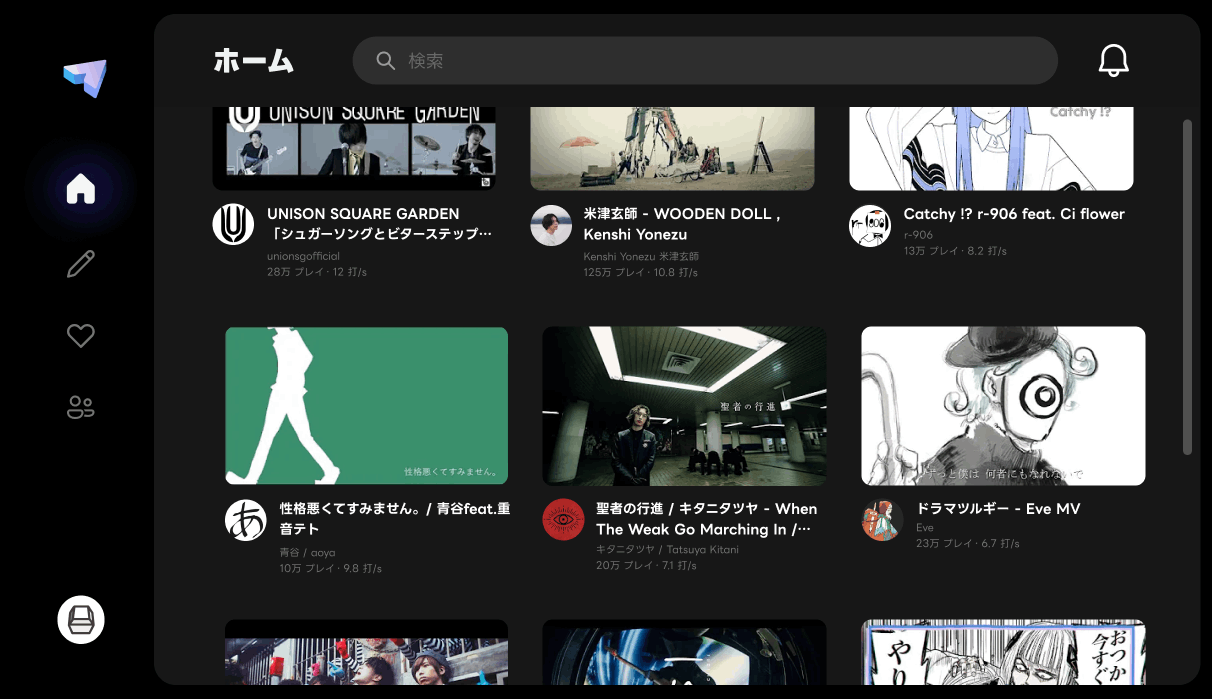The width and height of the screenshot is (1212, 699).
Task: Open 聖者の行進 video thumbnail
Action: click(684, 406)
